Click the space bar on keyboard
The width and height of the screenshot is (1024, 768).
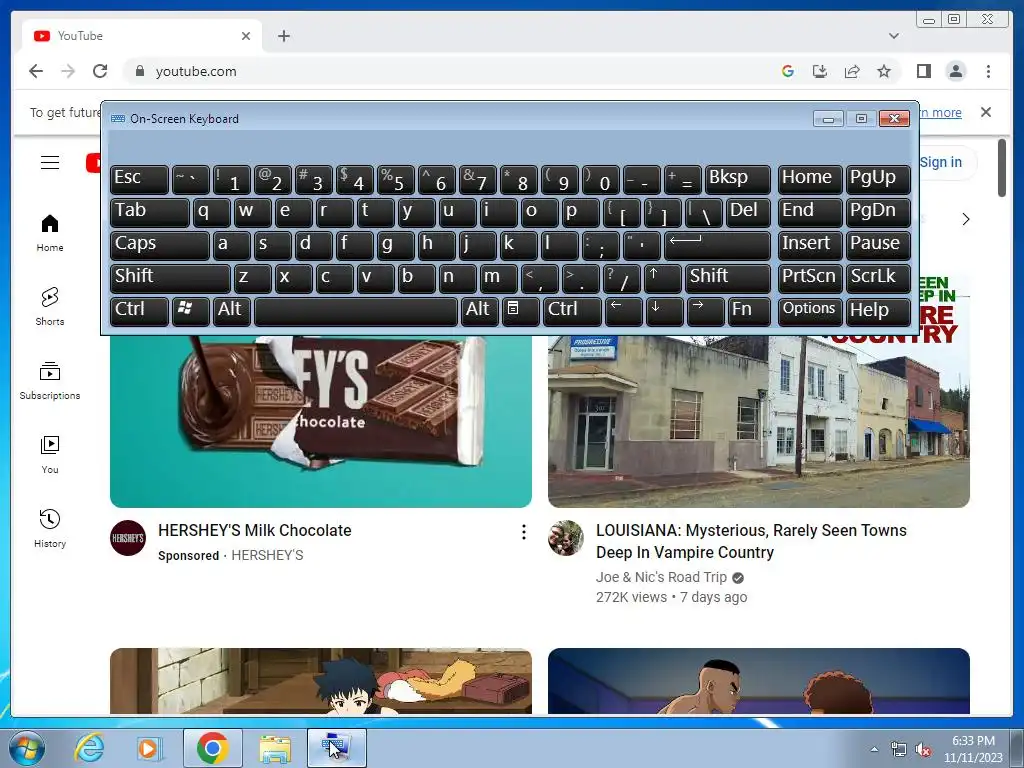356,312
